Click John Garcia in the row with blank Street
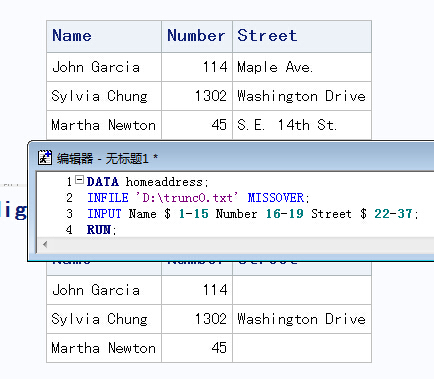The width and height of the screenshot is (434, 379). (104, 290)
